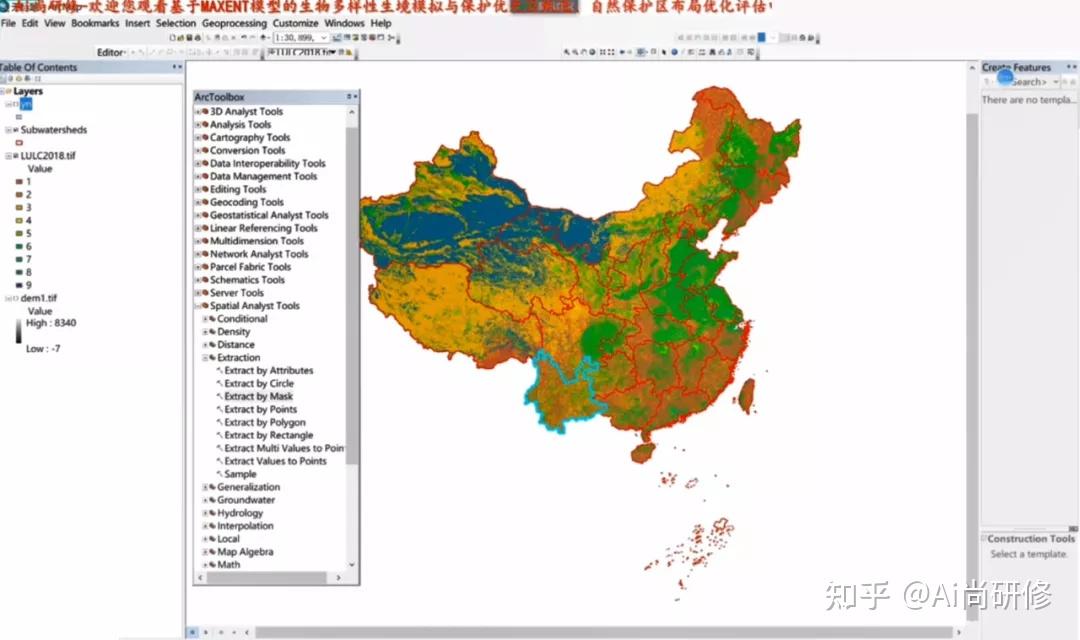The image size is (1080, 640).
Task: Click the Full Extent globe icon
Action: tap(592, 52)
